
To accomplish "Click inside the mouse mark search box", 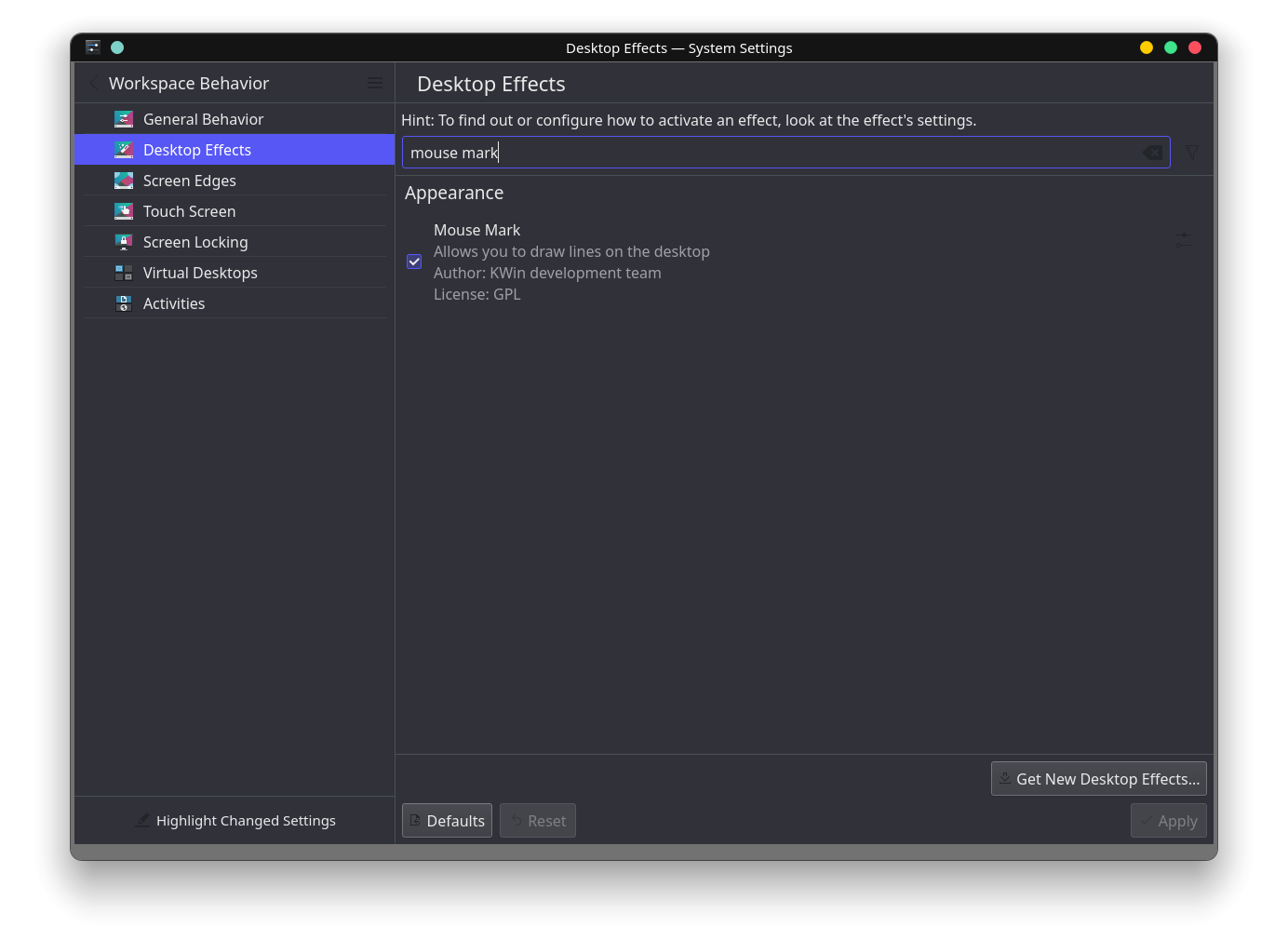I will click(745, 152).
